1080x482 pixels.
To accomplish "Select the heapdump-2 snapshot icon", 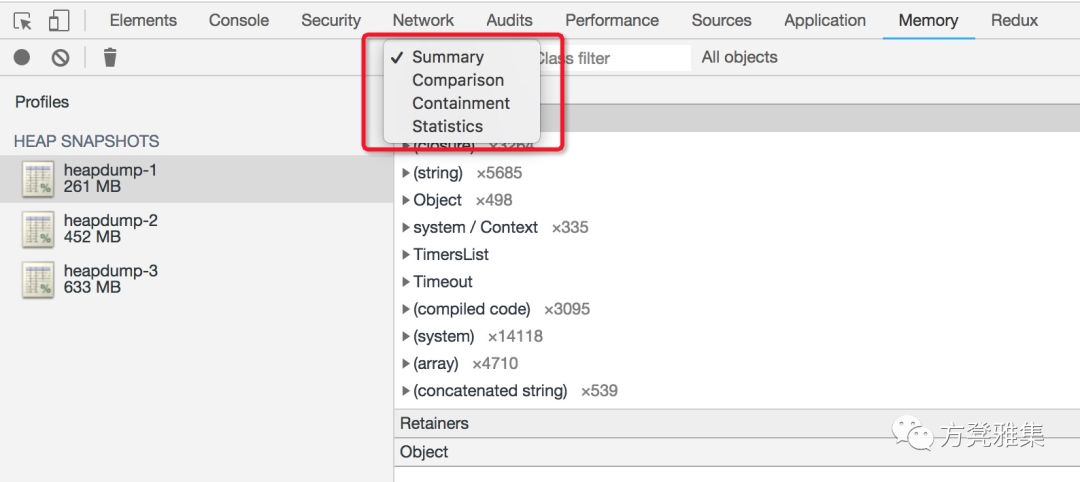I will (x=37, y=229).
